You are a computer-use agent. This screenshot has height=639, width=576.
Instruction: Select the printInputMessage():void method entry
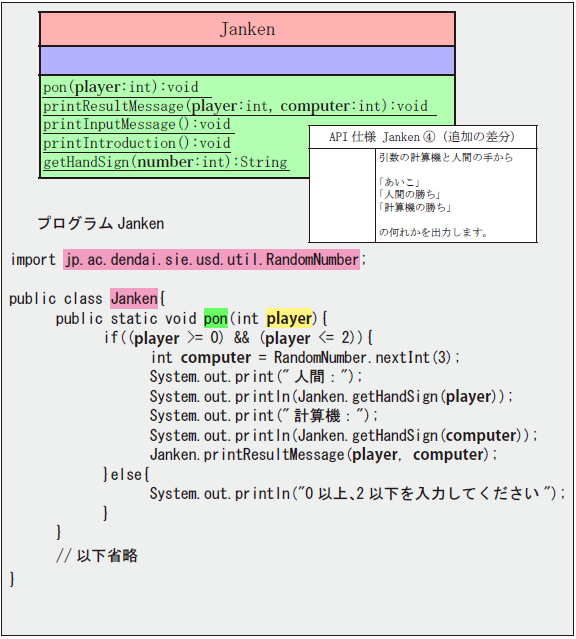pos(137,124)
